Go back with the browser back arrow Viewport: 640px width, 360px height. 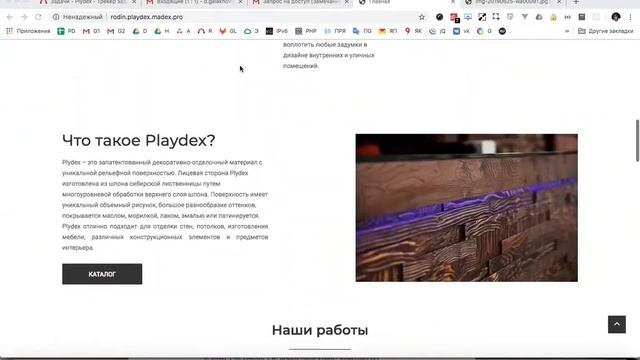coord(10,17)
